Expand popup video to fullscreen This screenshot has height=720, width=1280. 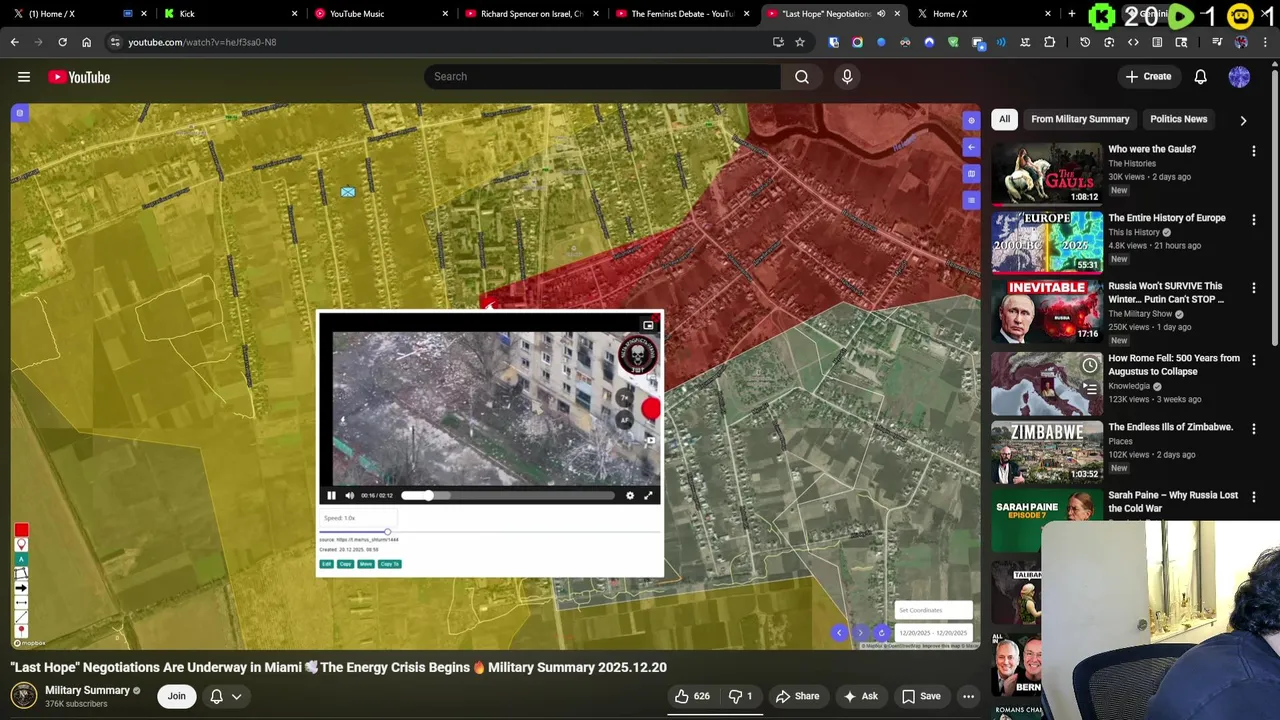648,495
